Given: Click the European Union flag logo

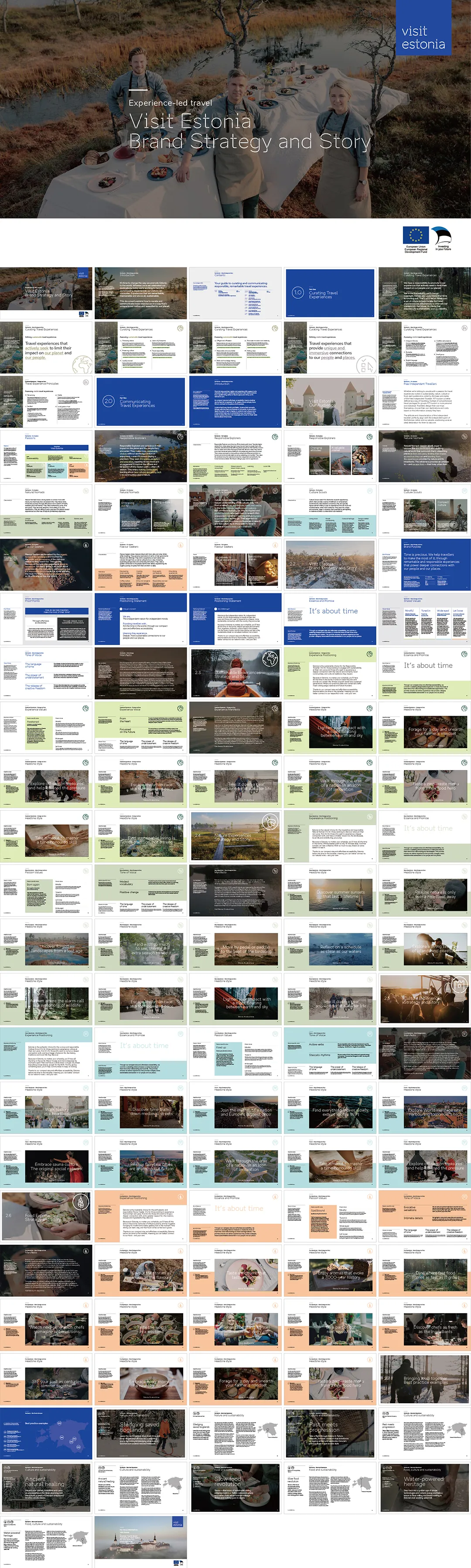Looking at the screenshot, I should point(416,236).
